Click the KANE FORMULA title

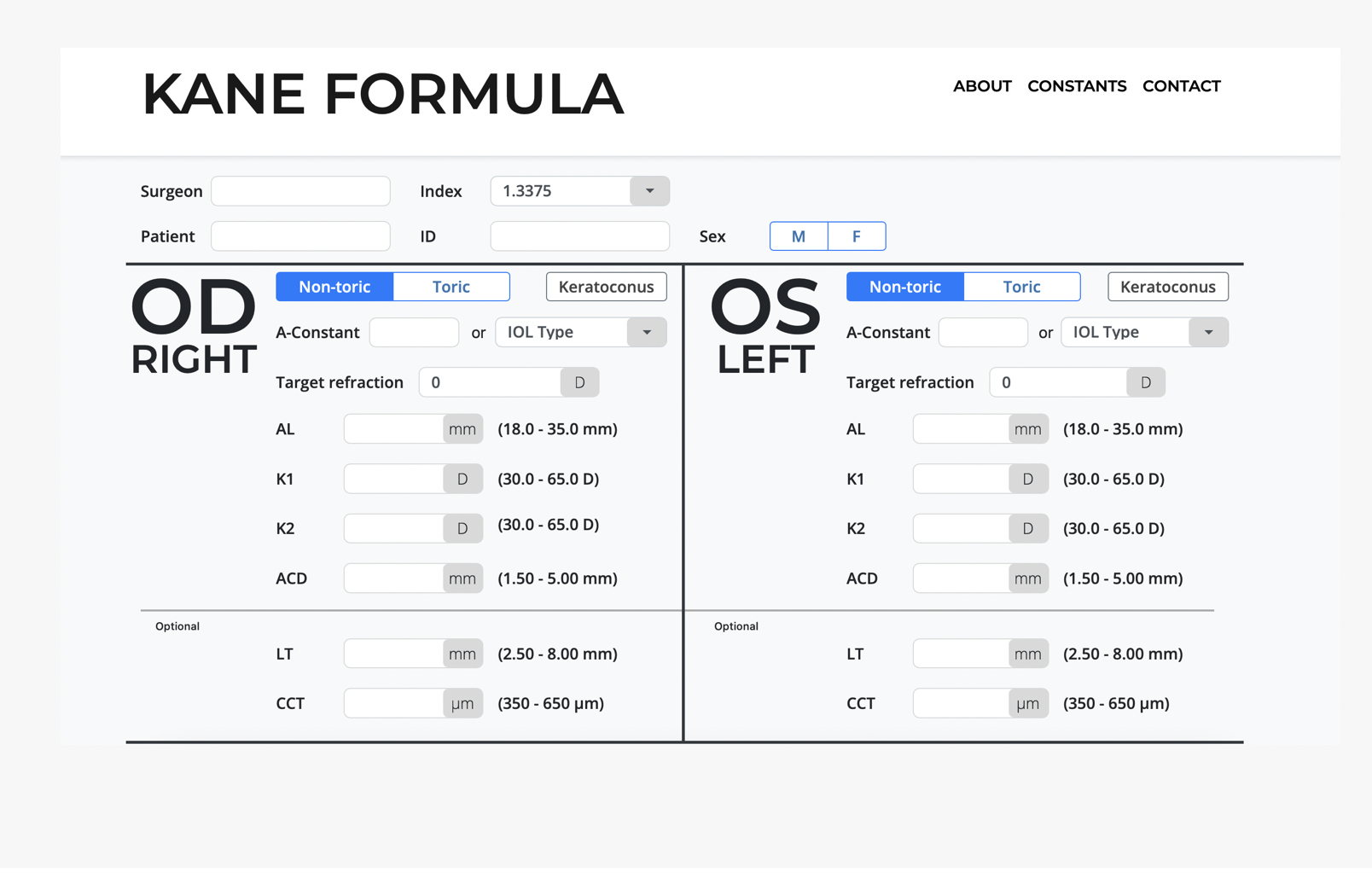pyautogui.click(x=383, y=94)
